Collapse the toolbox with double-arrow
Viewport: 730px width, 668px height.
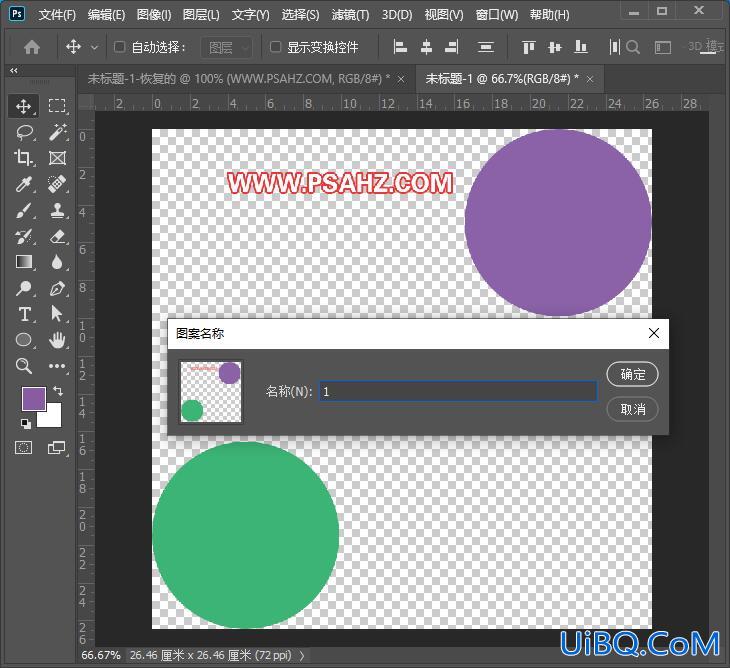pyautogui.click(x=14, y=71)
